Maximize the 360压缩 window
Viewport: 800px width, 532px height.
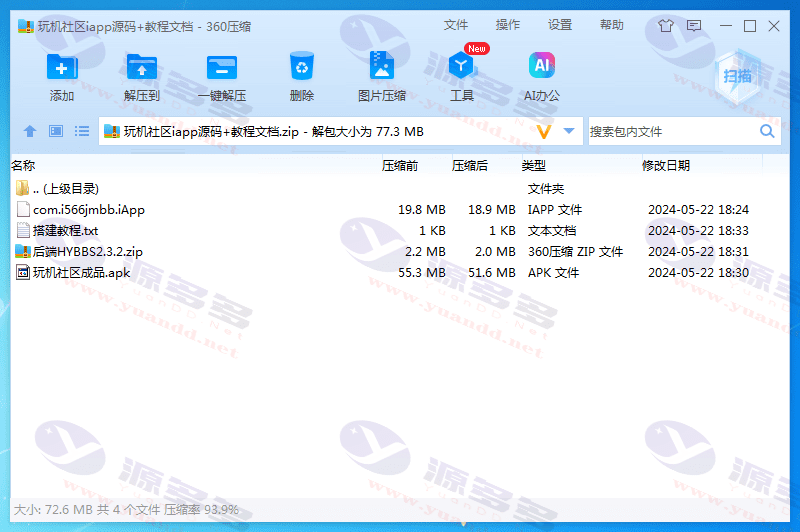749,26
